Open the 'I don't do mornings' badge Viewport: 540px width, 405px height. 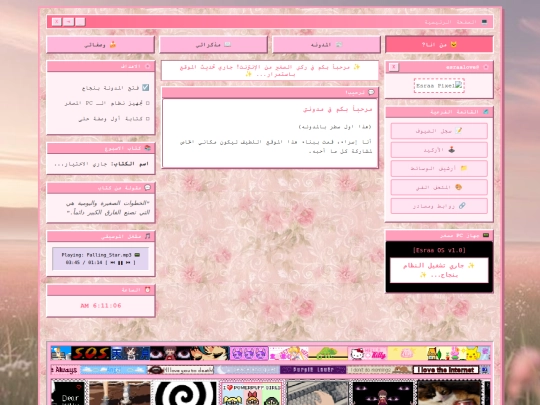[379, 370]
